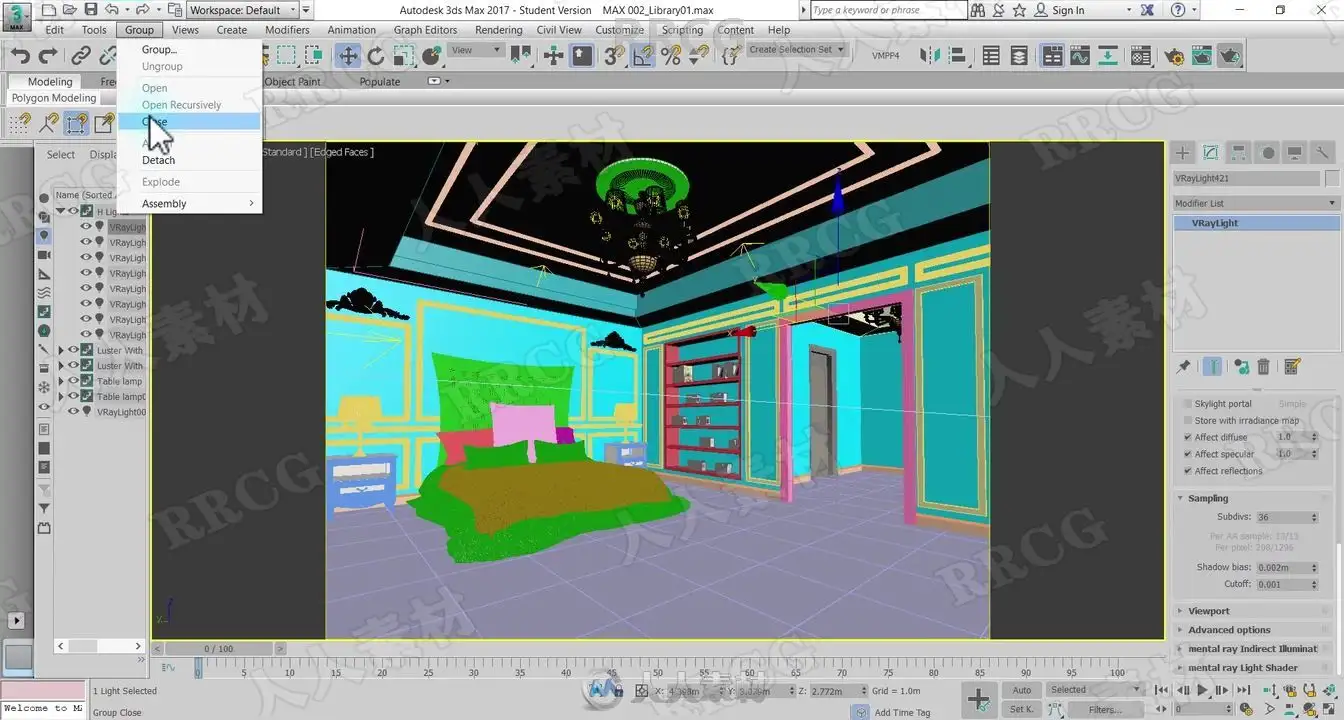Uncheck the Affect specular checkbox
1344x720 pixels.
1188,454
